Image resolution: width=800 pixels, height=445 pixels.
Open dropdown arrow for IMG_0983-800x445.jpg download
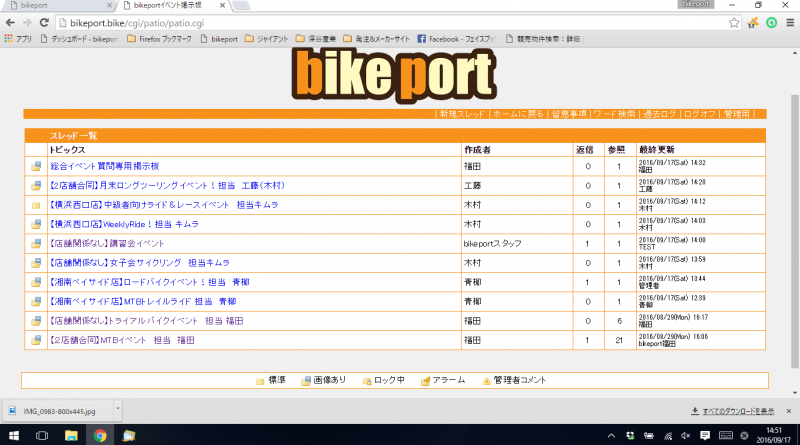pos(118,409)
